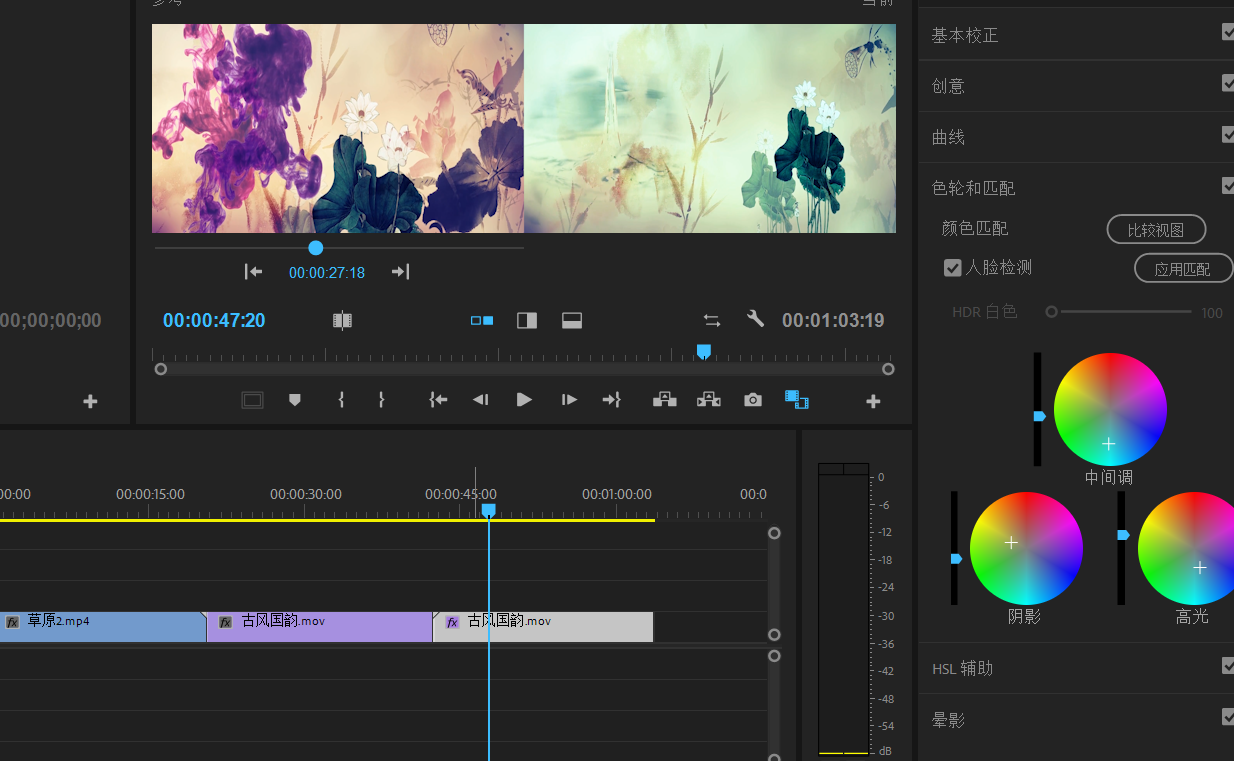Click reference timecode 00:00:27:18

coord(327,272)
